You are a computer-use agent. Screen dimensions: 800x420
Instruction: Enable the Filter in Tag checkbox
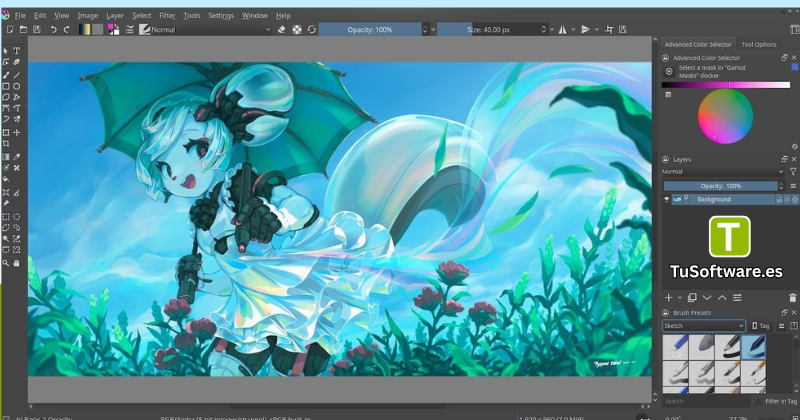[758, 402]
